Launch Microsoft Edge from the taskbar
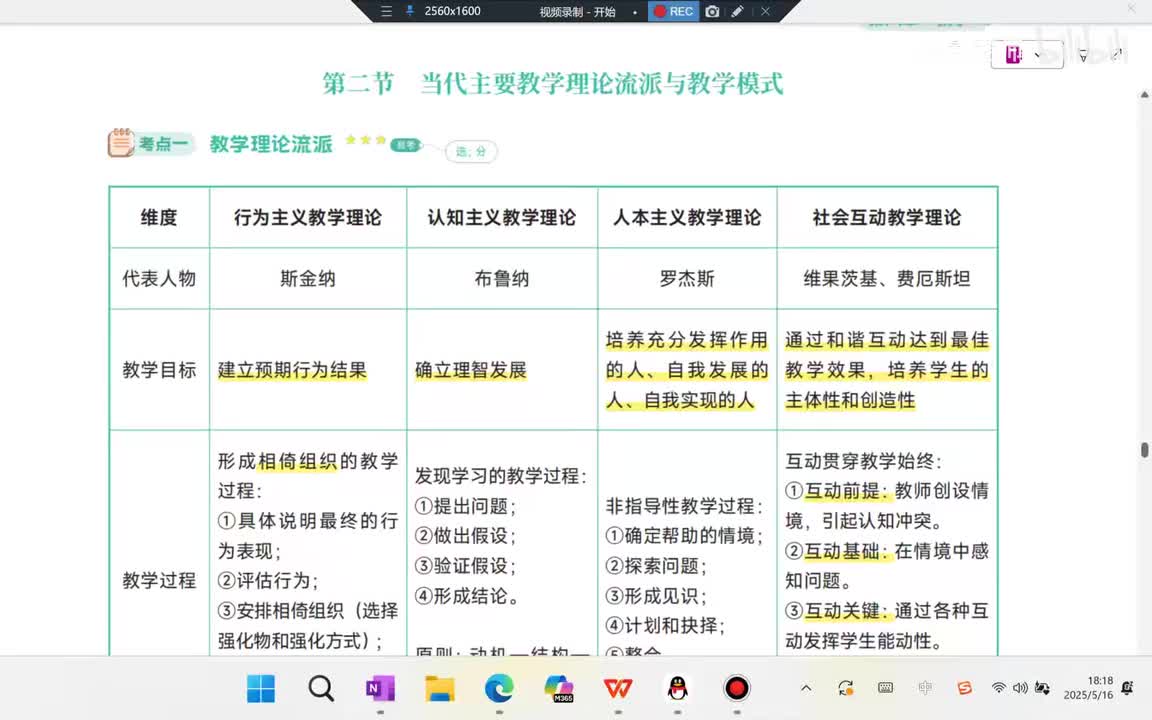The image size is (1152, 720). (500, 688)
